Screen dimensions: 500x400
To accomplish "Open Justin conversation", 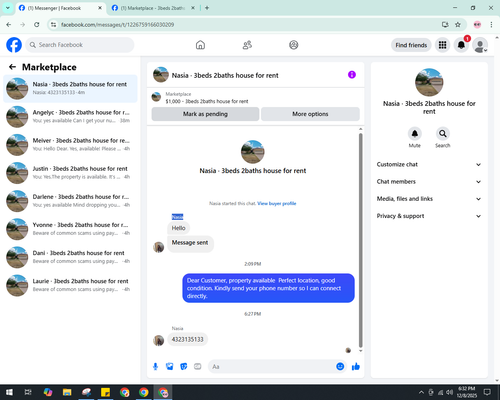I will pyautogui.click(x=70, y=173).
